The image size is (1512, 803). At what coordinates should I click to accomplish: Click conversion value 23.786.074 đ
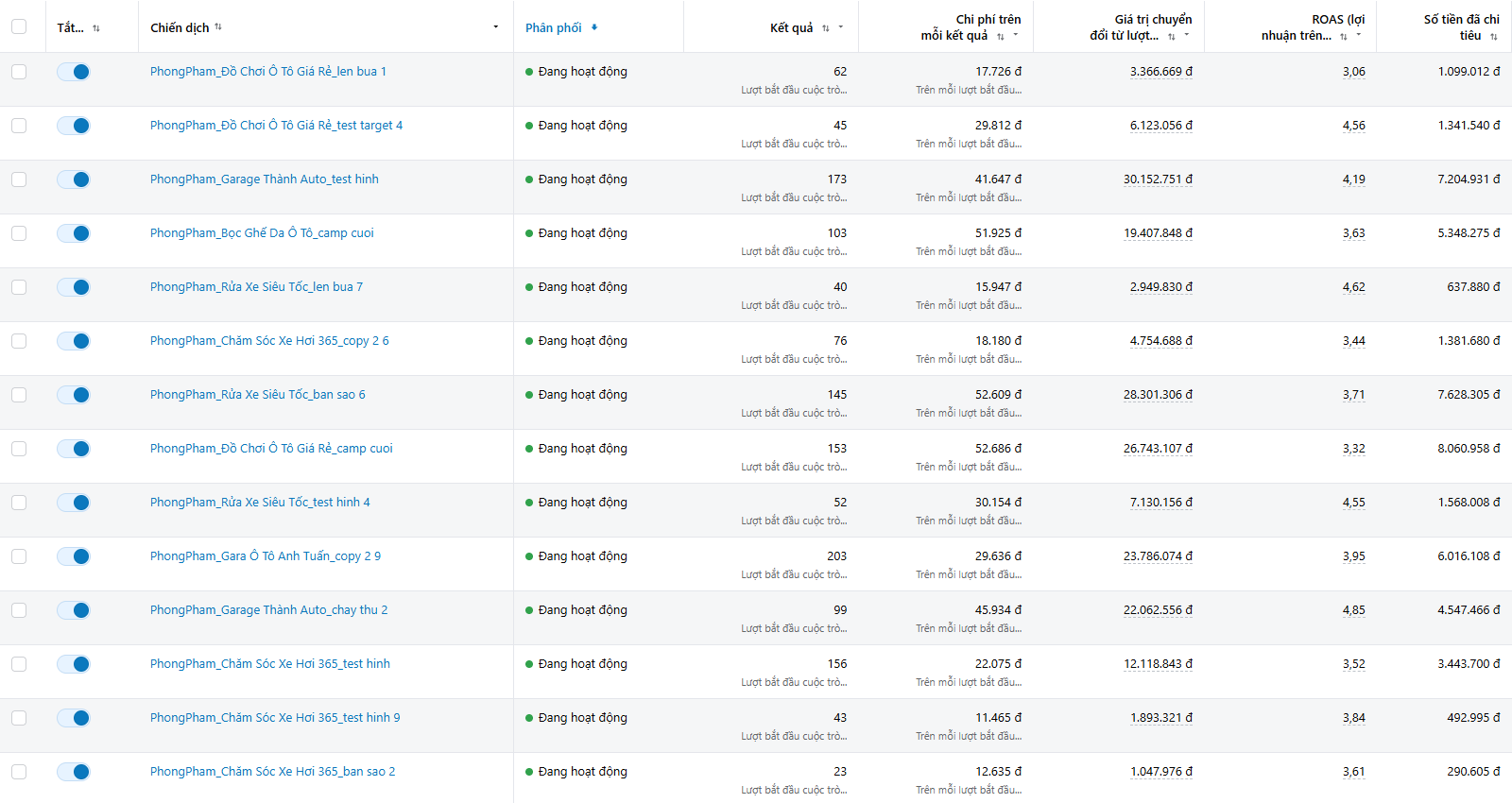[x=1158, y=556]
